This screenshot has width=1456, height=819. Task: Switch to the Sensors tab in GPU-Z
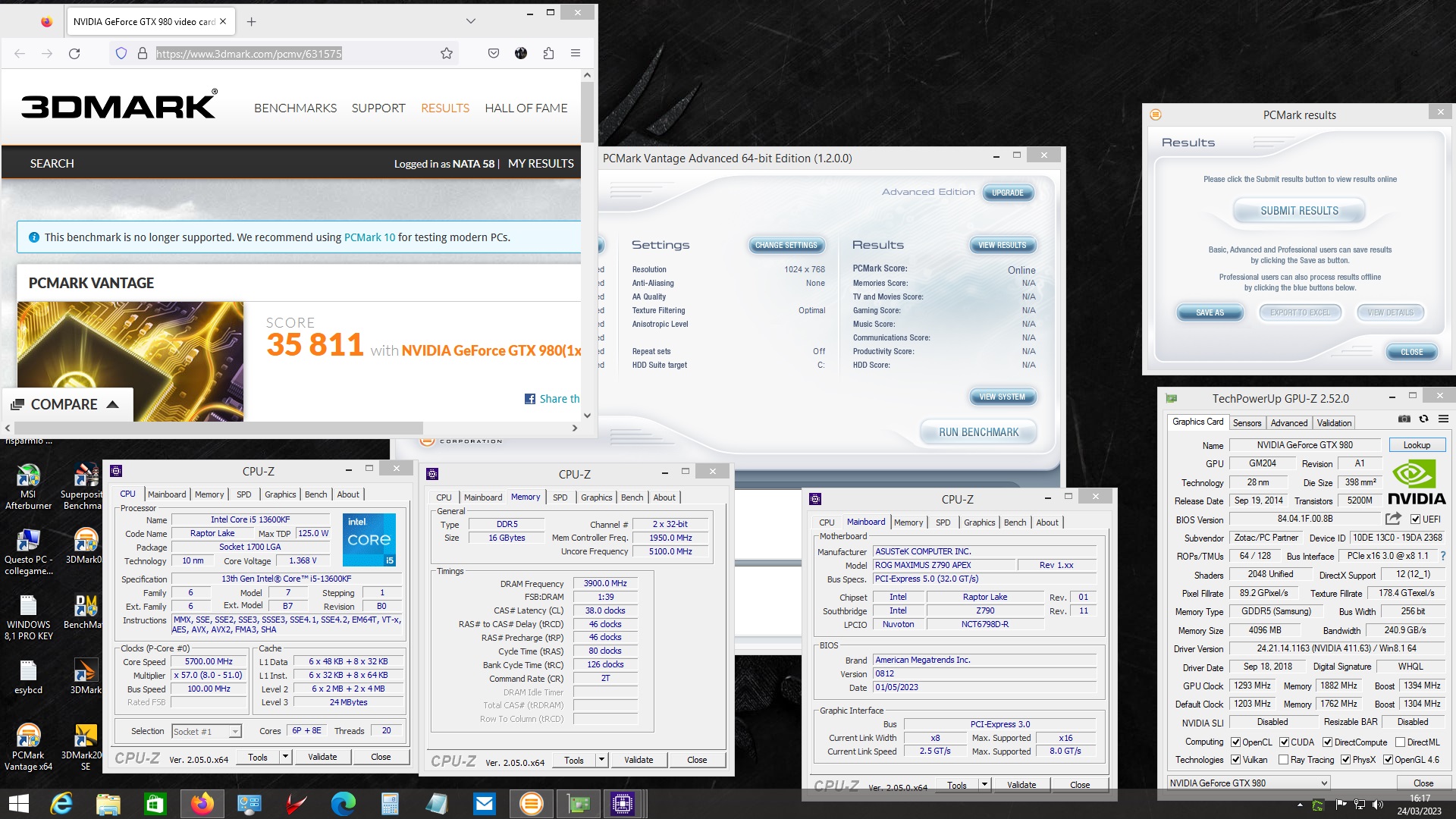(x=1247, y=423)
